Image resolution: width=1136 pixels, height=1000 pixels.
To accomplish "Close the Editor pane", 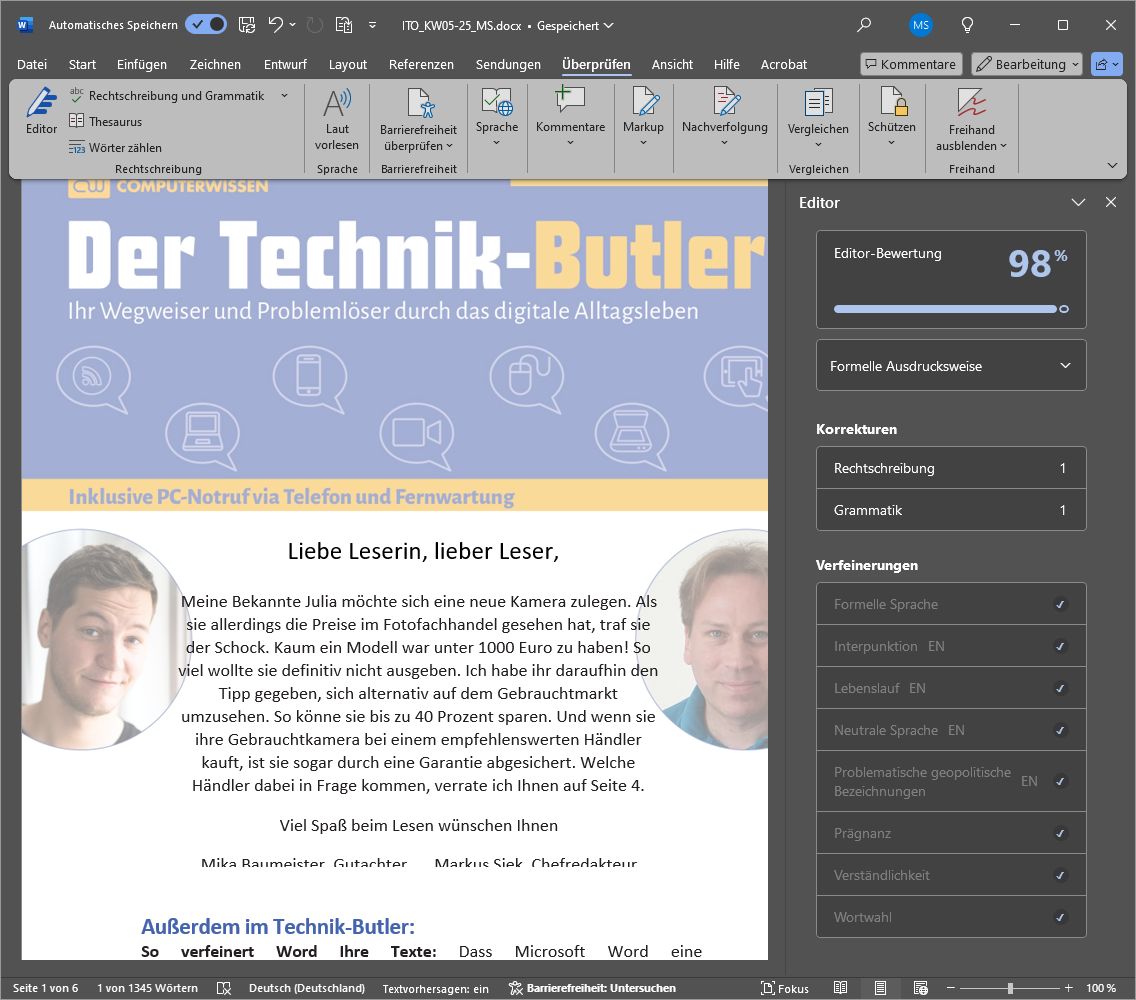I will pos(1111,202).
